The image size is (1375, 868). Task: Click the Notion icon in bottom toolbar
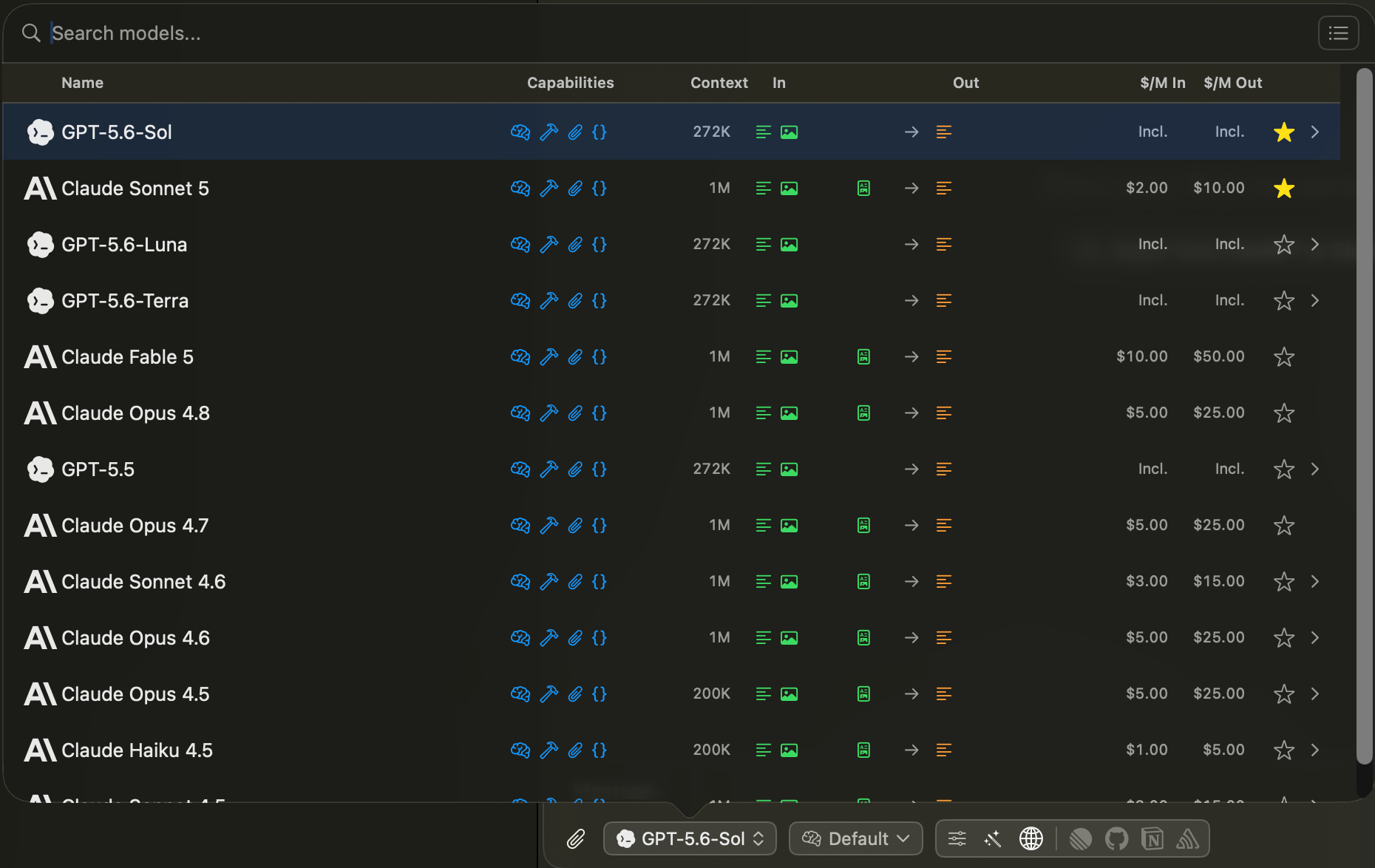pos(1152,838)
